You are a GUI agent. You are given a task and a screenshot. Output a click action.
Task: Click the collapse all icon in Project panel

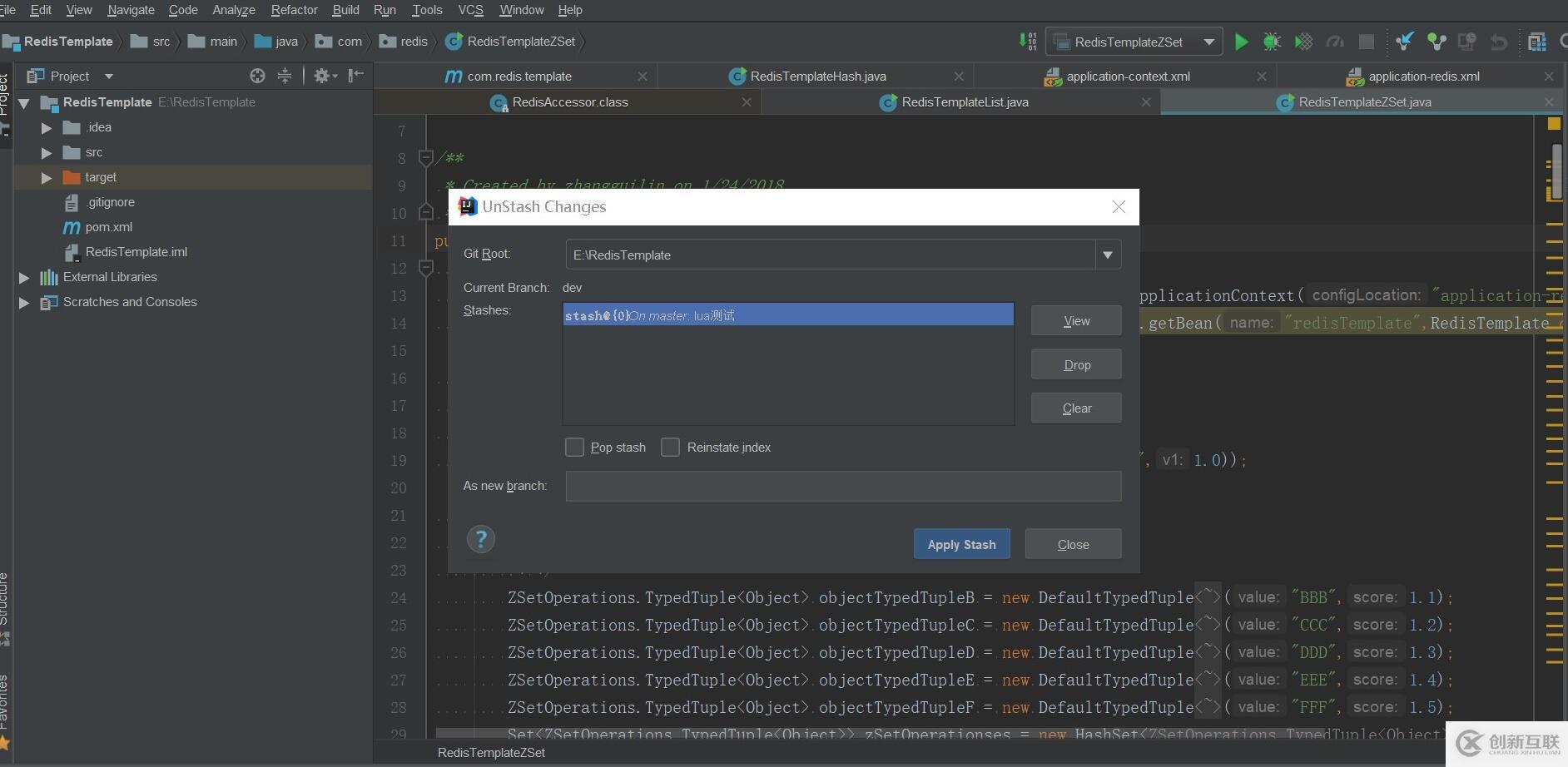click(285, 76)
